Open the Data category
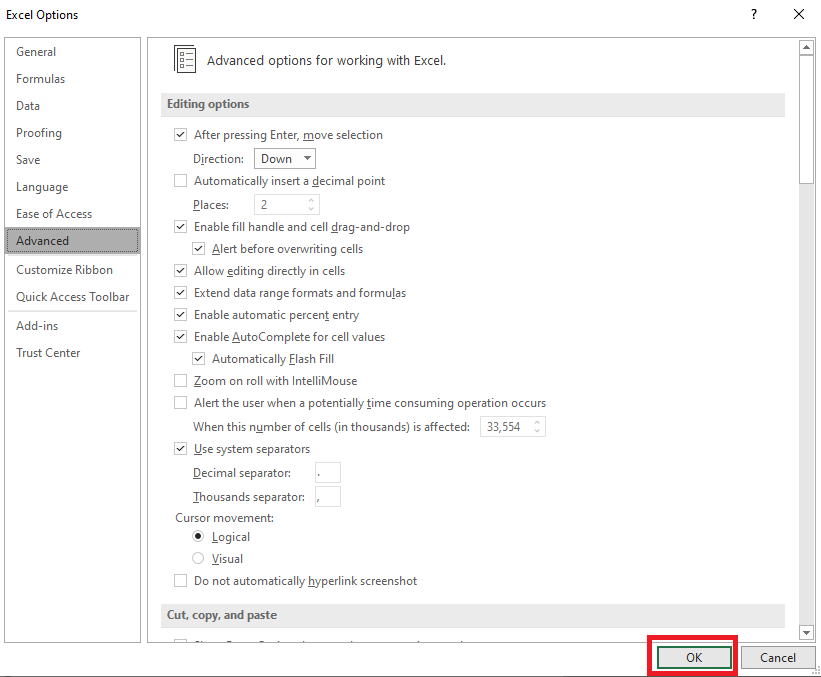Image resolution: width=821 pixels, height=677 pixels. click(x=72, y=106)
